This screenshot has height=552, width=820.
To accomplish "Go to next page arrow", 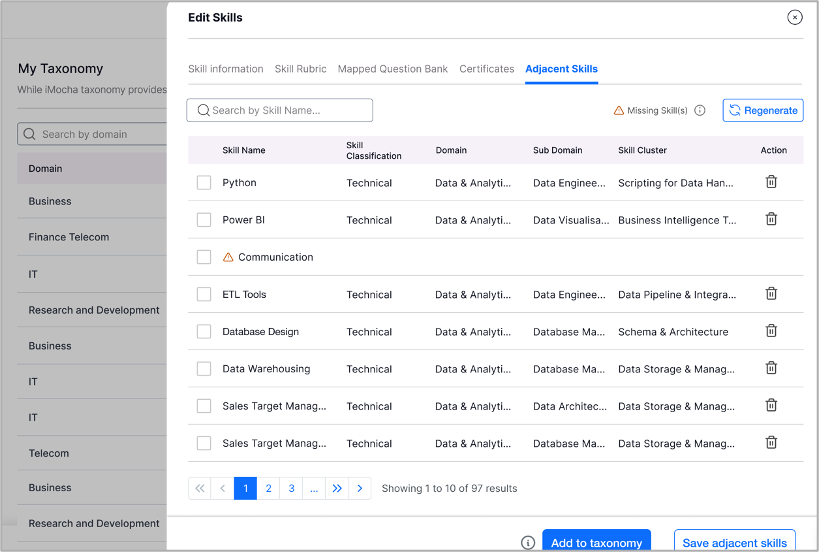I will click(x=360, y=488).
